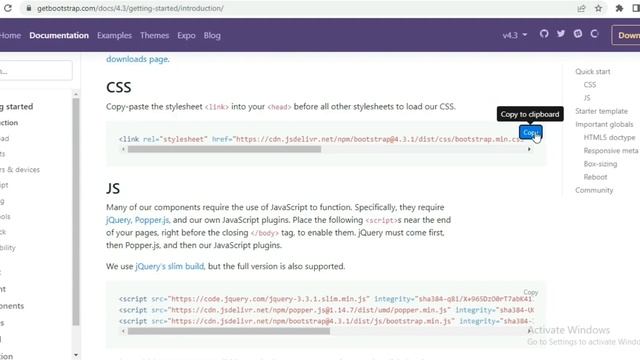
Task: Open the v4.3 version dropdown
Action: [515, 35]
